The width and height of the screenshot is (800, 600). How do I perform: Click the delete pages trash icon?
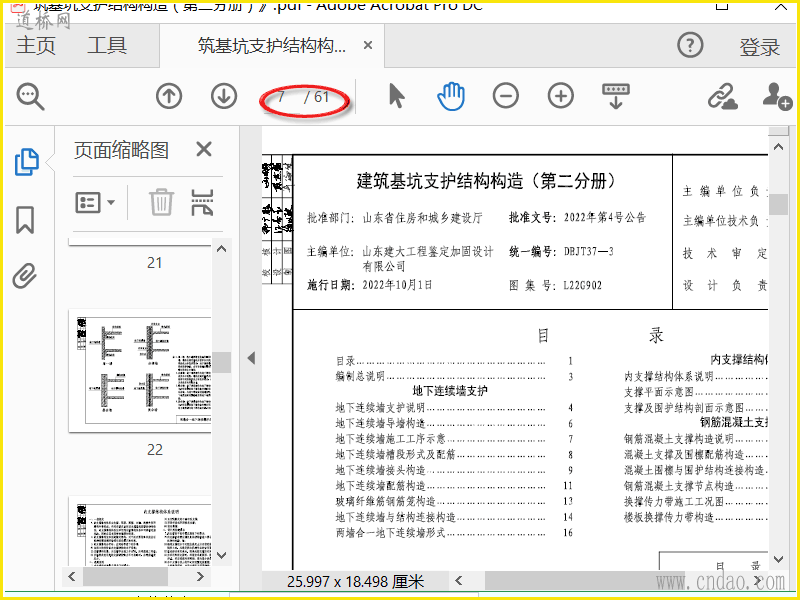[x=161, y=202]
